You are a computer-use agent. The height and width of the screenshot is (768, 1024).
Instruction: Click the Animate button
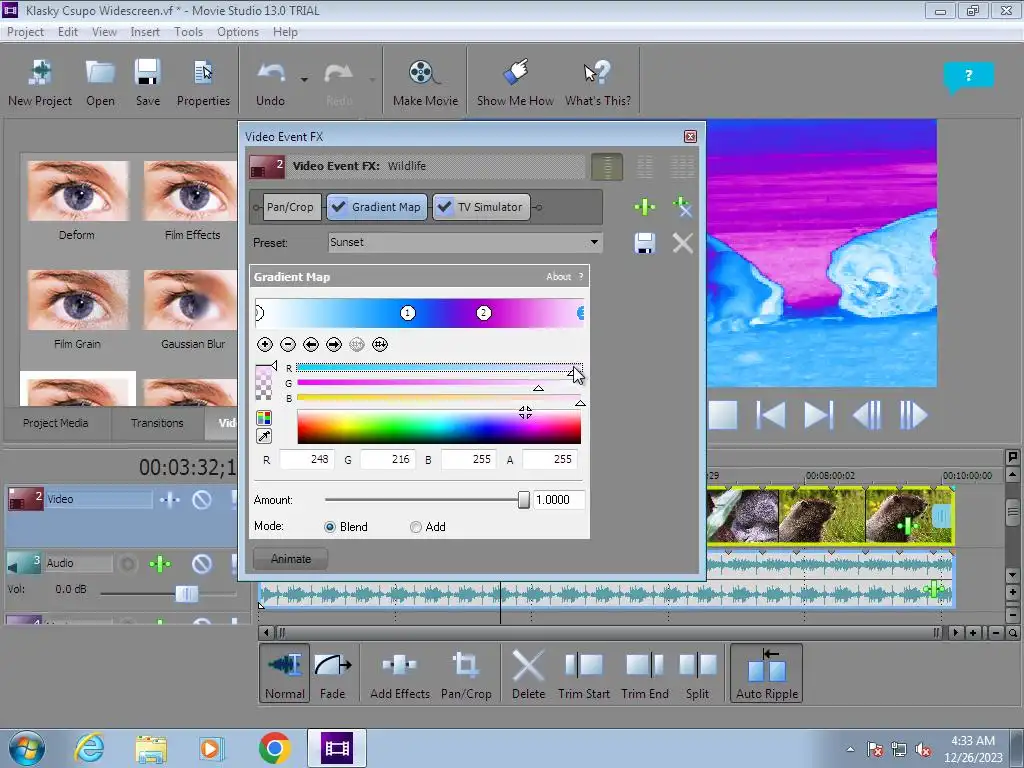point(291,559)
